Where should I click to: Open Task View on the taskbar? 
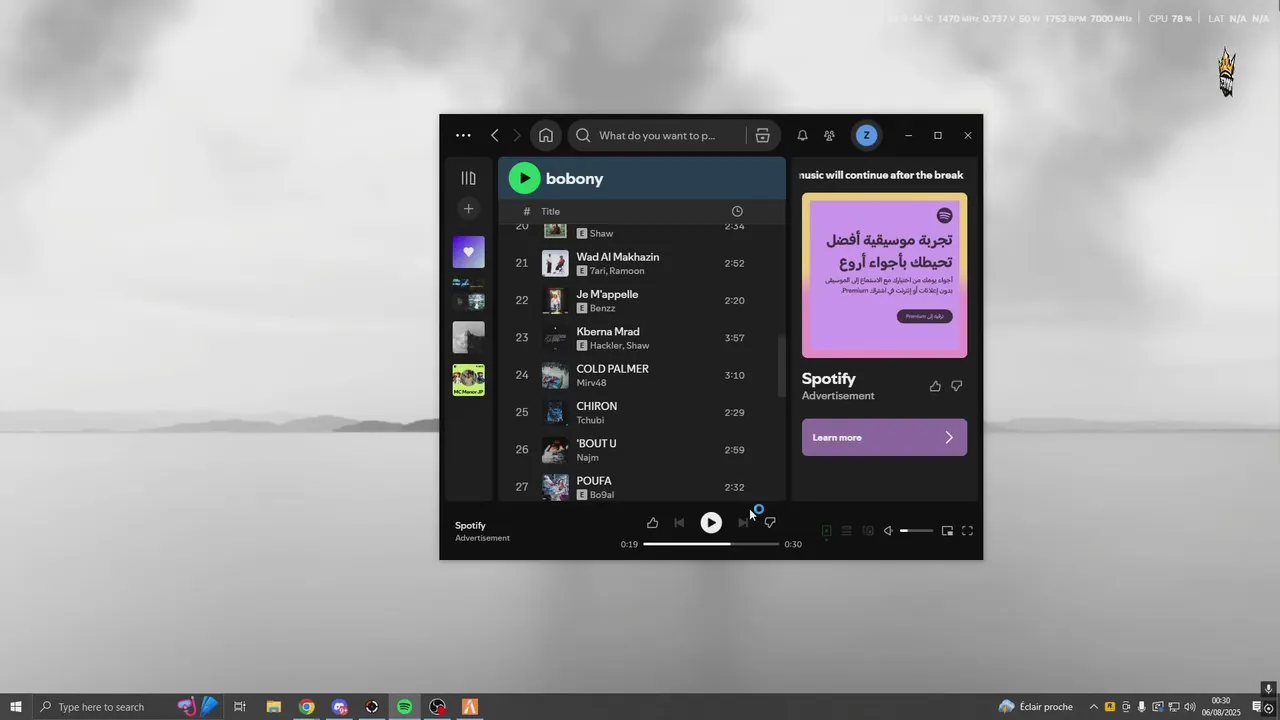click(x=240, y=707)
